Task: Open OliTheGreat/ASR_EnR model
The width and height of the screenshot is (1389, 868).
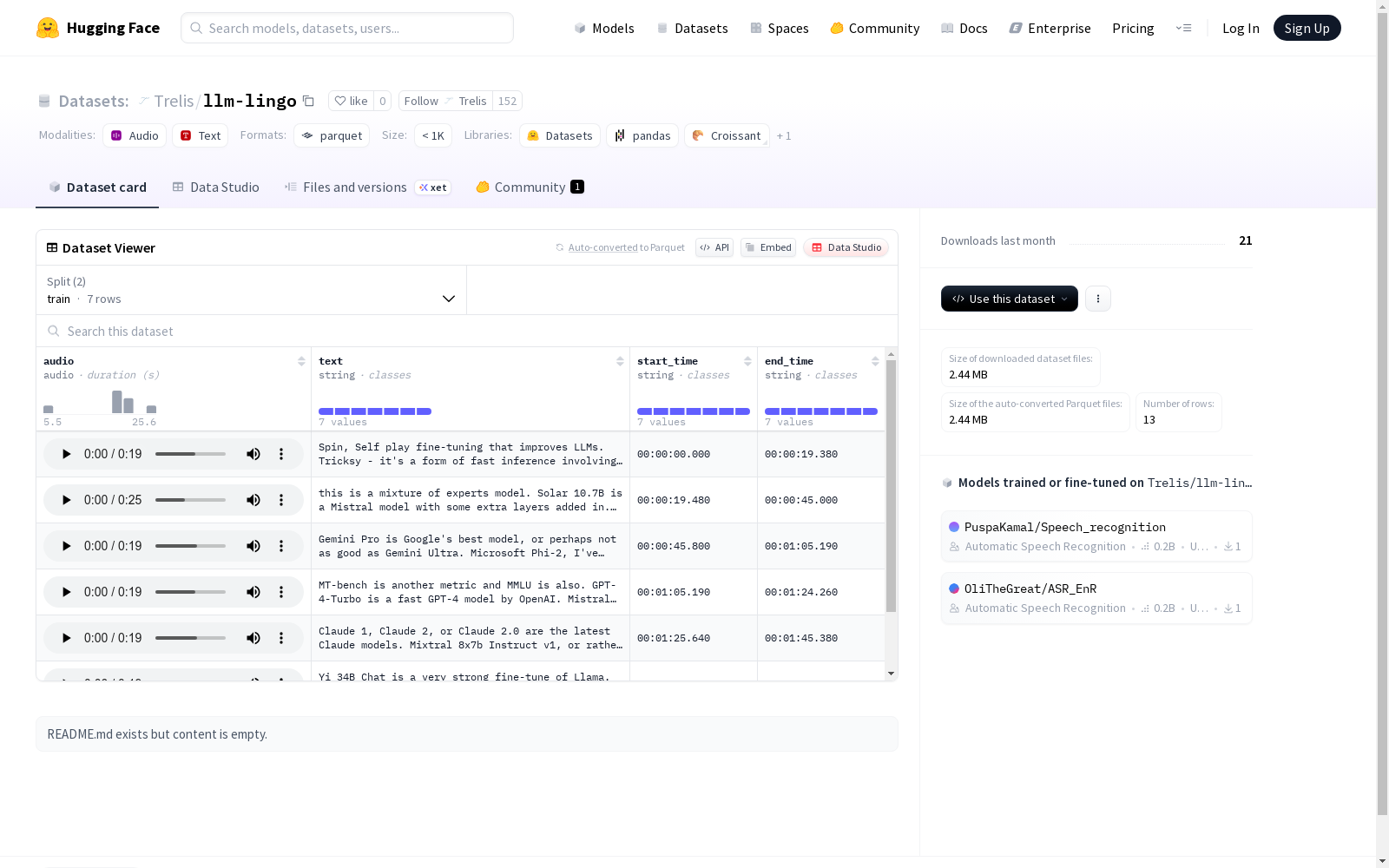Action: pyautogui.click(x=1096, y=598)
